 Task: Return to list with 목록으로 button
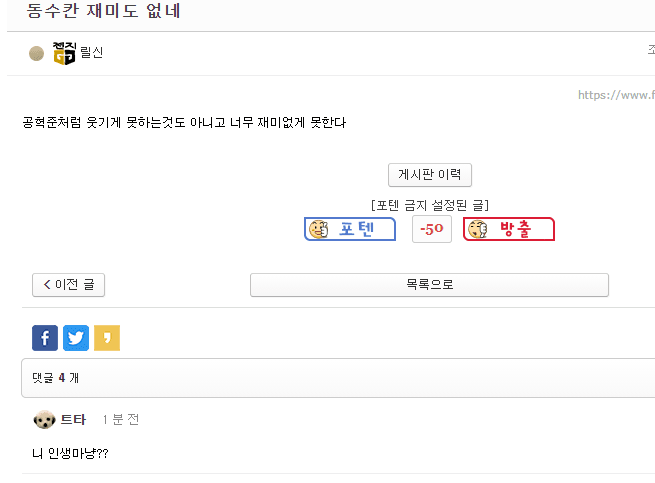click(429, 285)
